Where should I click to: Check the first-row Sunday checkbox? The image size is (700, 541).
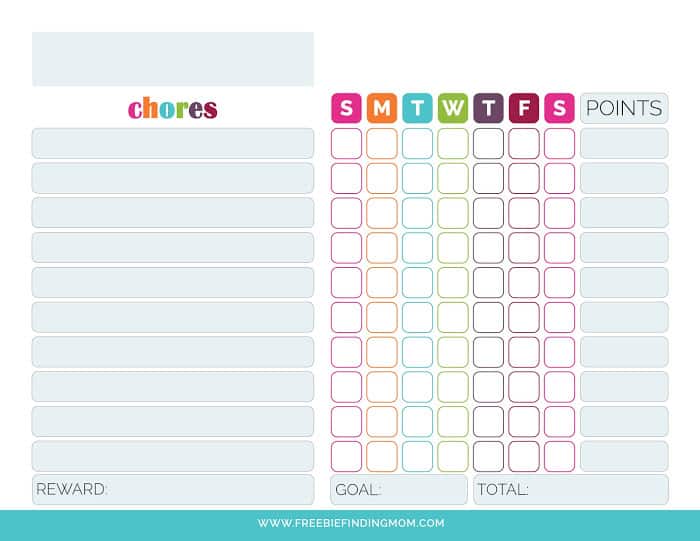(346, 143)
